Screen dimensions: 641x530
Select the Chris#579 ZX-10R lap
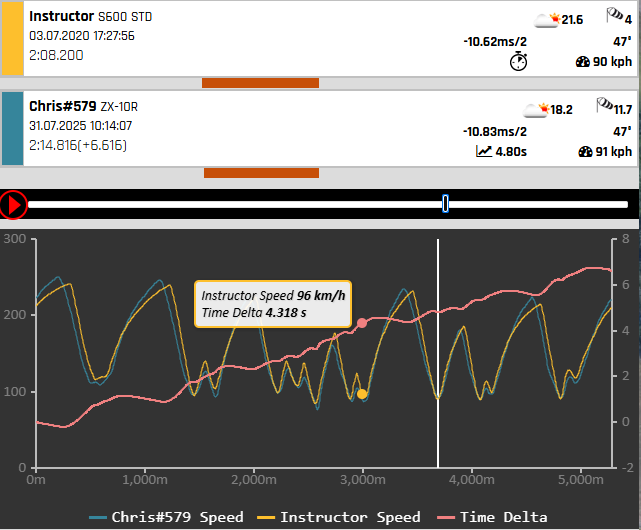tap(85, 108)
